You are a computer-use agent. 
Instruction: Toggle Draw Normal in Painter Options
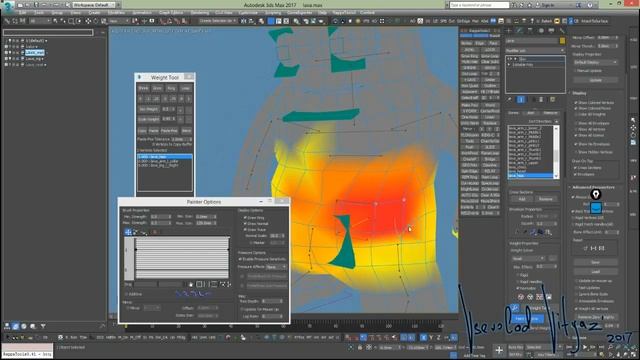coord(245,224)
